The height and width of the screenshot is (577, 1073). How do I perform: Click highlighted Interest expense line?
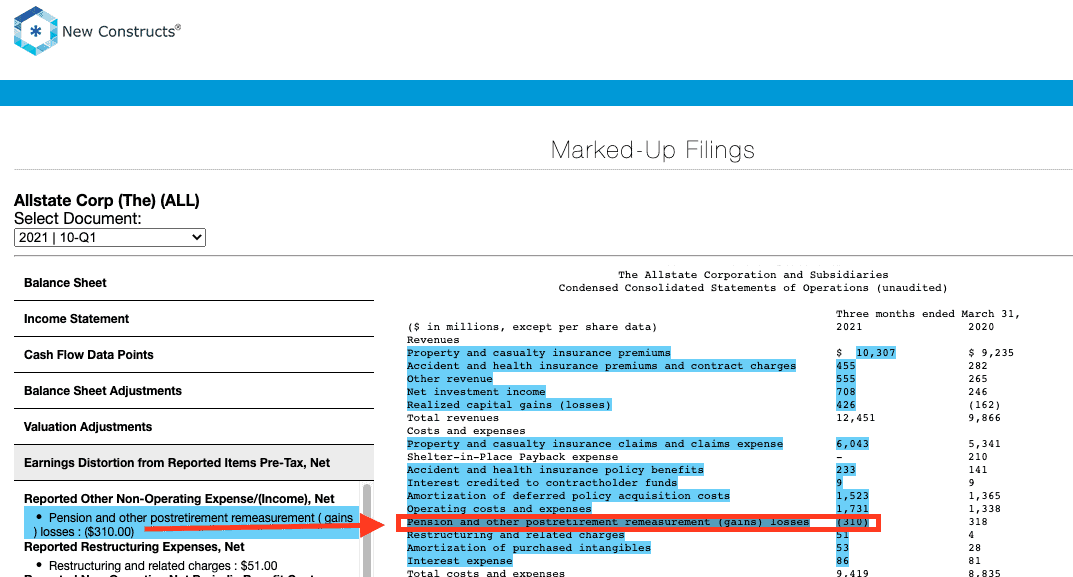[x=459, y=561]
